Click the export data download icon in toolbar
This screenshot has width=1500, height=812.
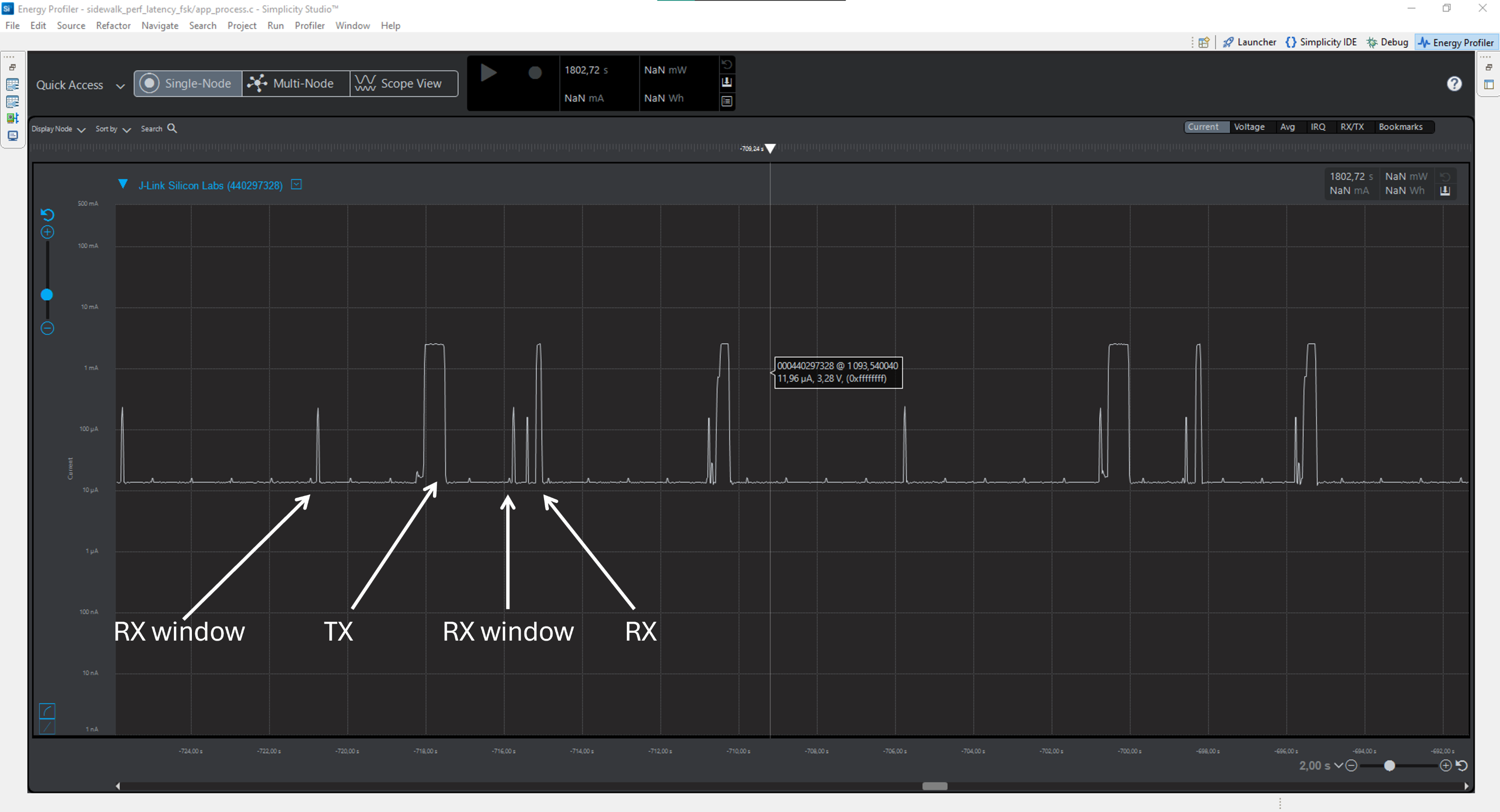727,82
